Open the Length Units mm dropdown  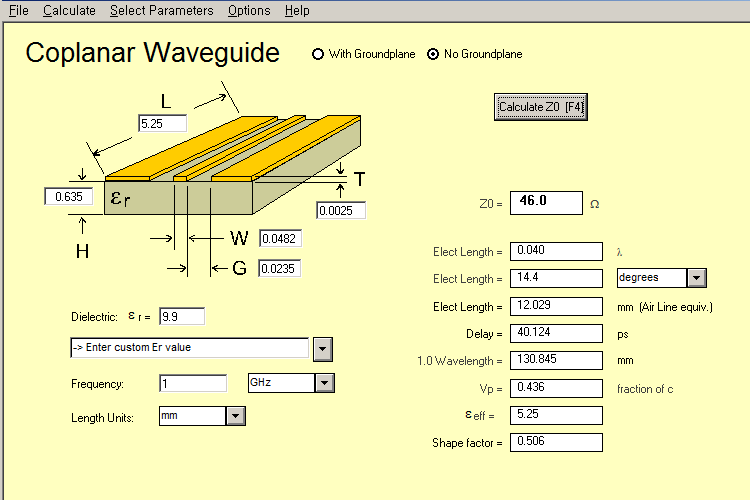point(234,416)
